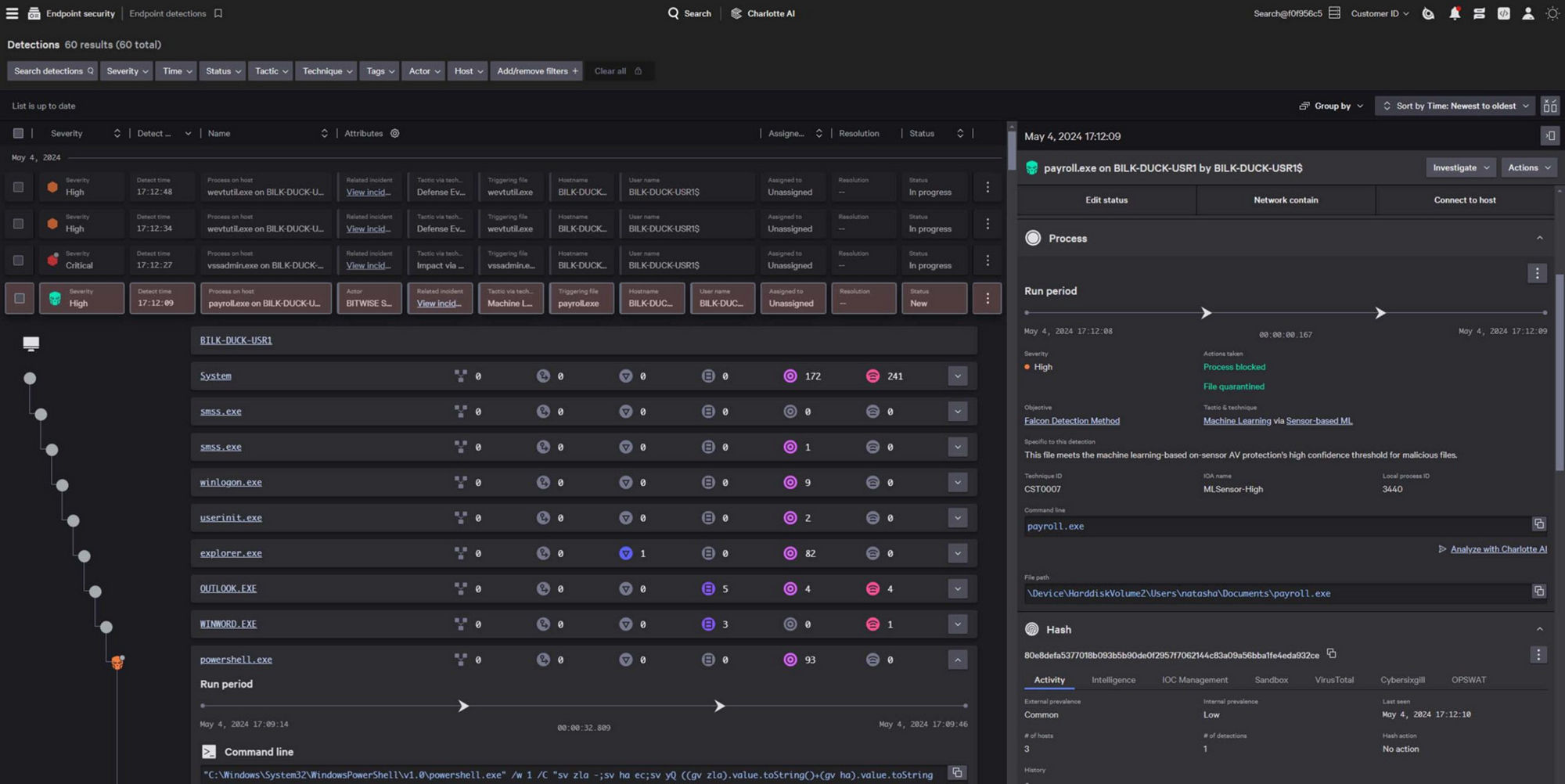Open the Severity filter dropdown
Image resolution: width=1565 pixels, height=784 pixels.
[x=126, y=70]
